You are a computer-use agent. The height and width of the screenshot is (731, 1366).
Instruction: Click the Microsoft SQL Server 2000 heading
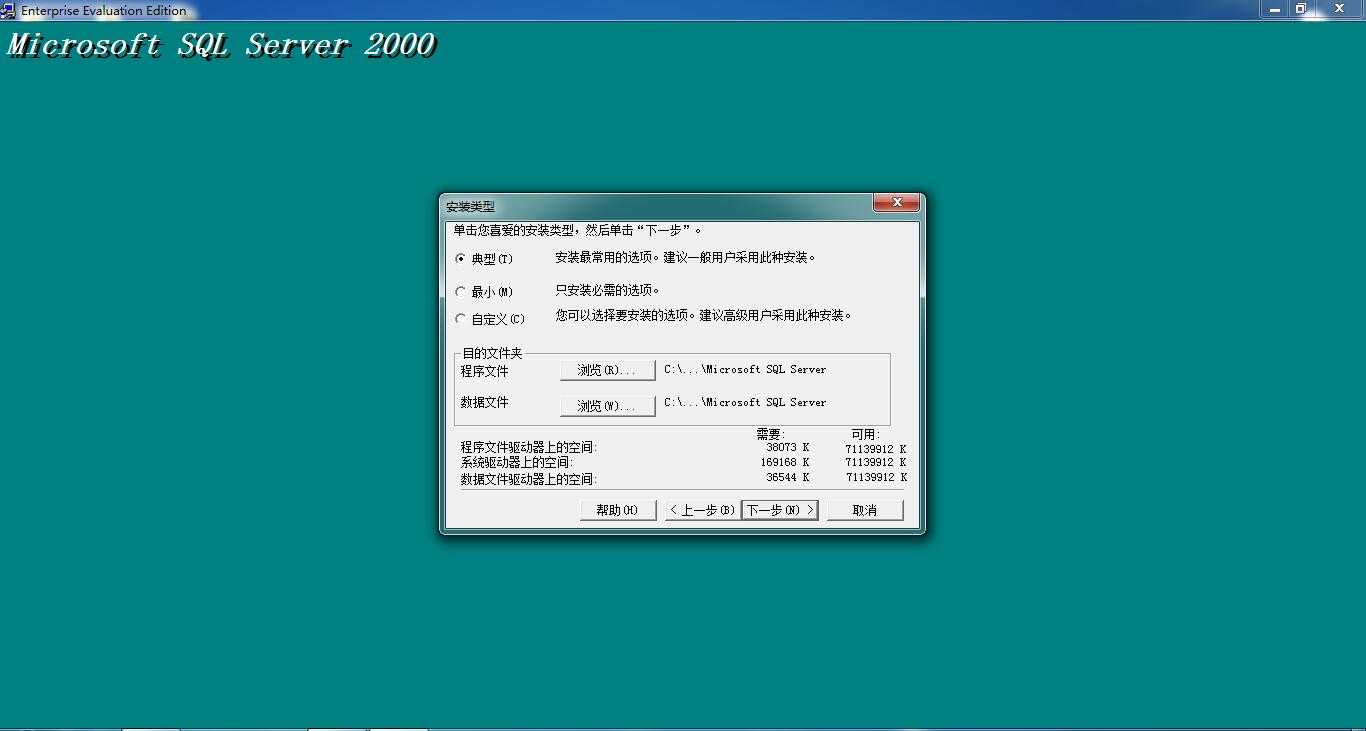[x=221, y=45]
